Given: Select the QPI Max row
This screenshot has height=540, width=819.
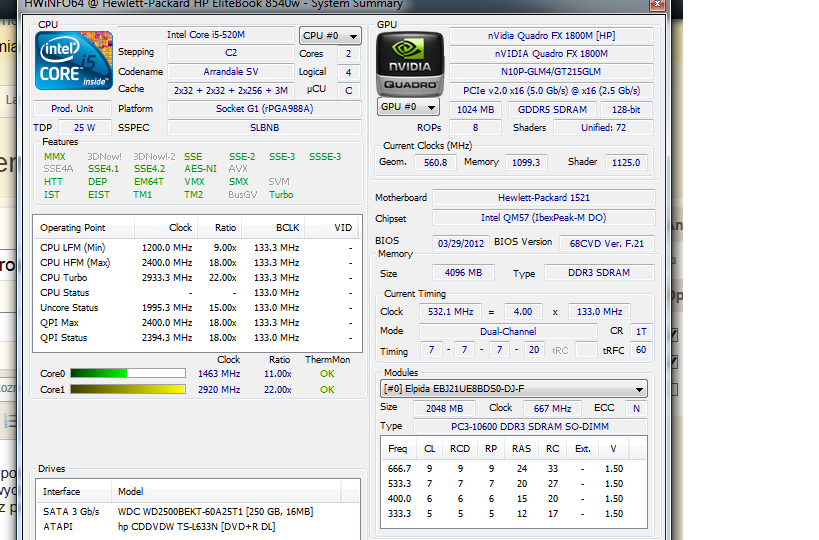Looking at the screenshot, I should (197, 323).
